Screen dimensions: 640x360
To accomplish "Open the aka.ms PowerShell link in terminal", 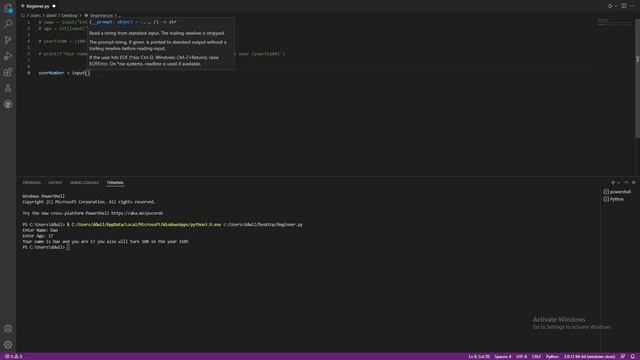I will [x=137, y=213].
